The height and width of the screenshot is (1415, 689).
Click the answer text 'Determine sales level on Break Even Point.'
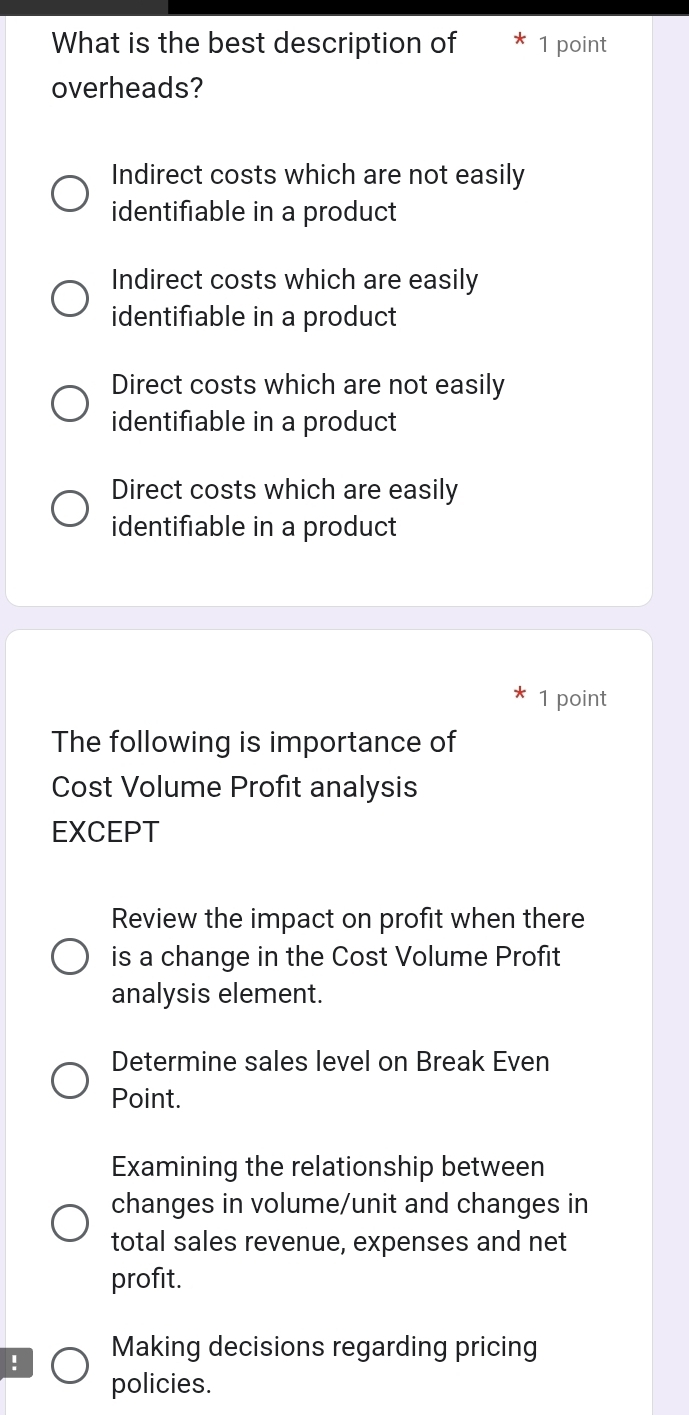(x=330, y=1080)
